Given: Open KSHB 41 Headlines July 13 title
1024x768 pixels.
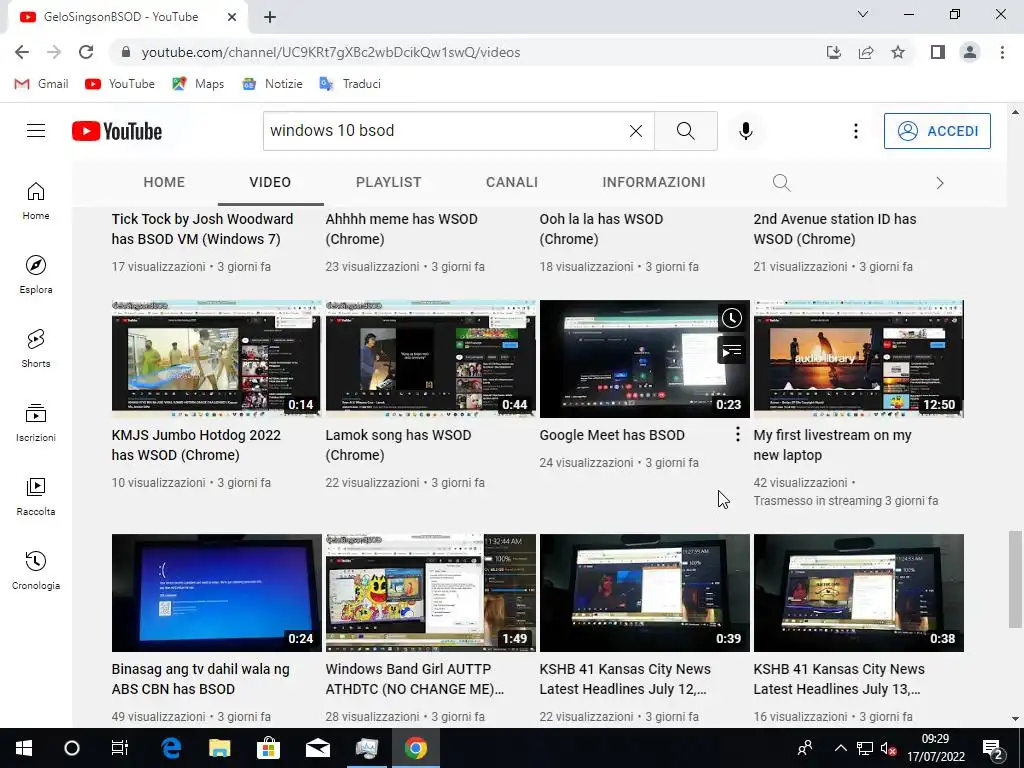Looking at the screenshot, I should pyautogui.click(x=839, y=679).
